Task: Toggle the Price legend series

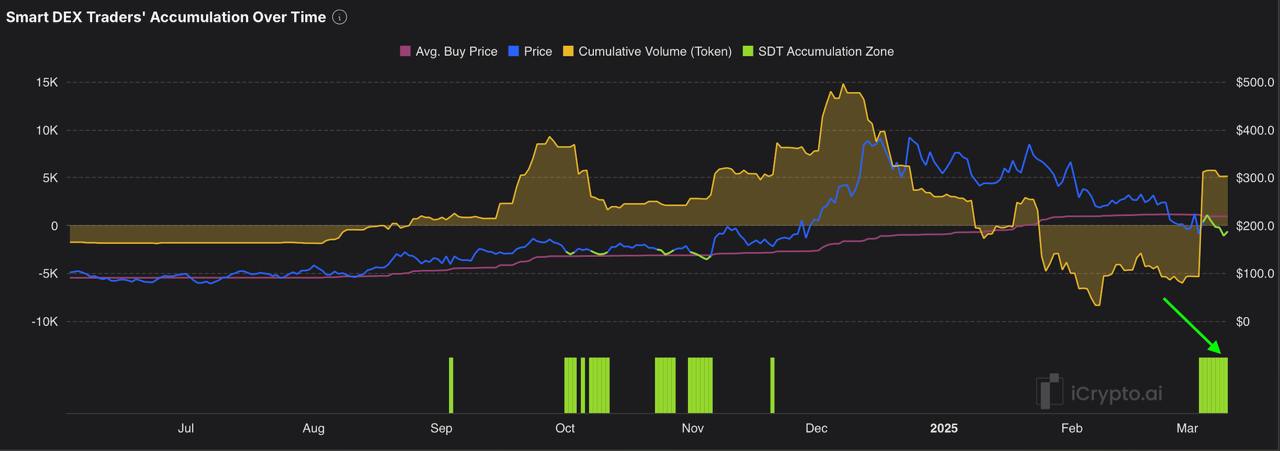Action: [x=530, y=51]
